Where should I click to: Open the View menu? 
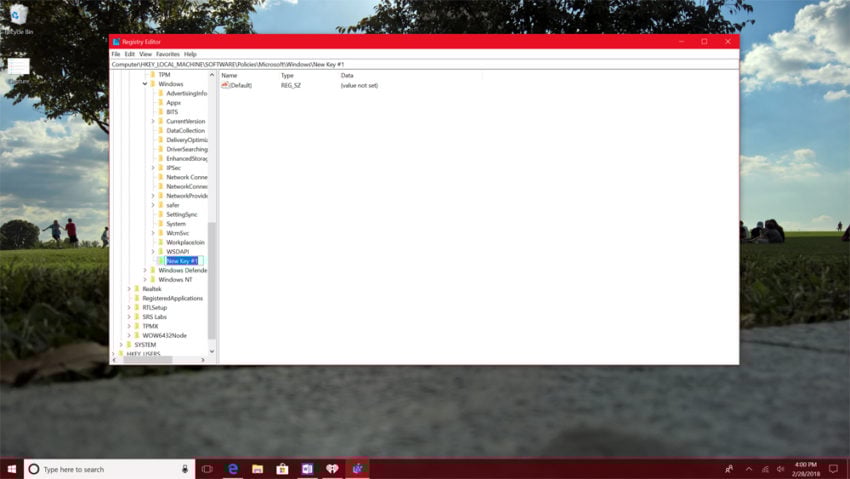point(145,54)
